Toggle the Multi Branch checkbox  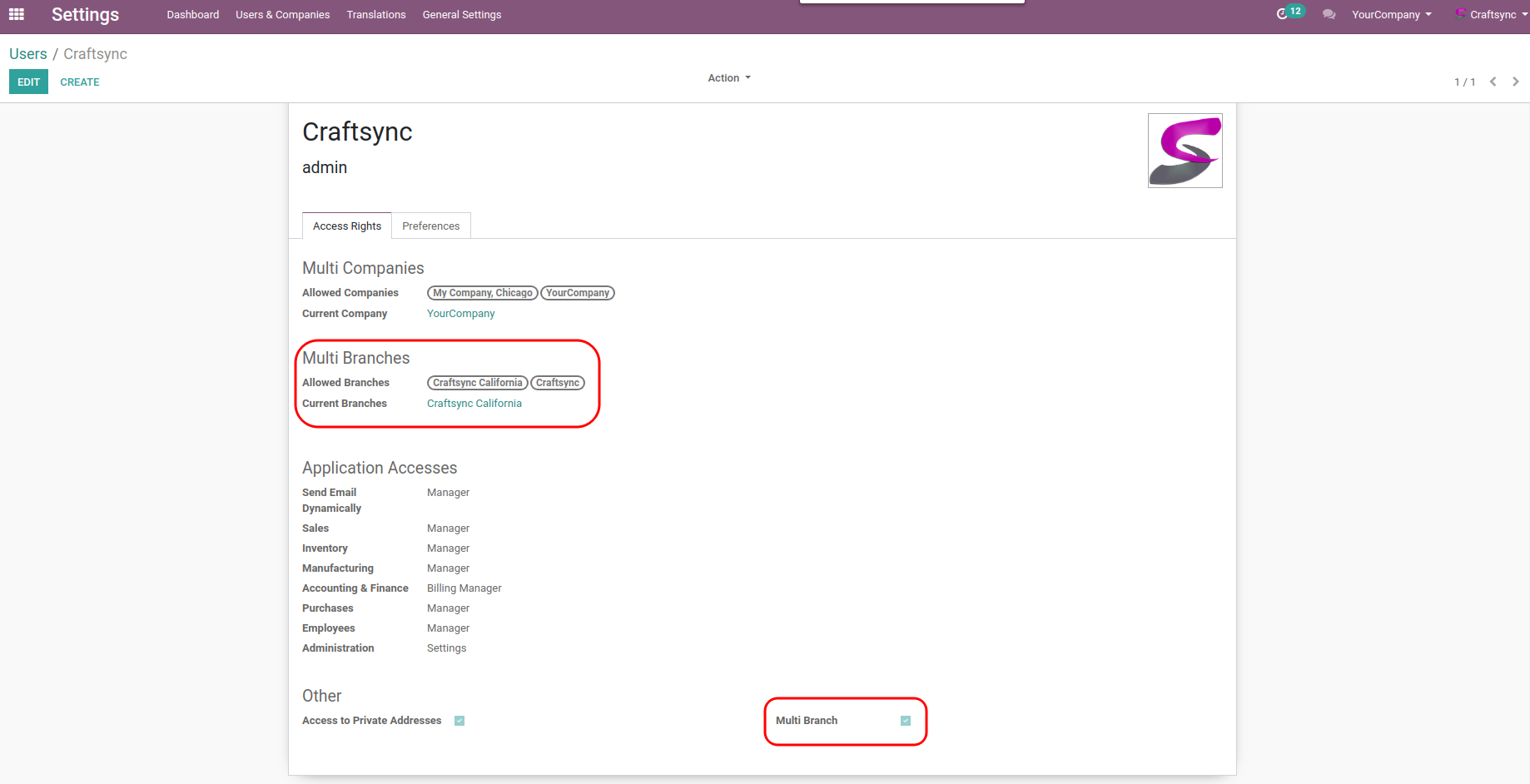906,721
